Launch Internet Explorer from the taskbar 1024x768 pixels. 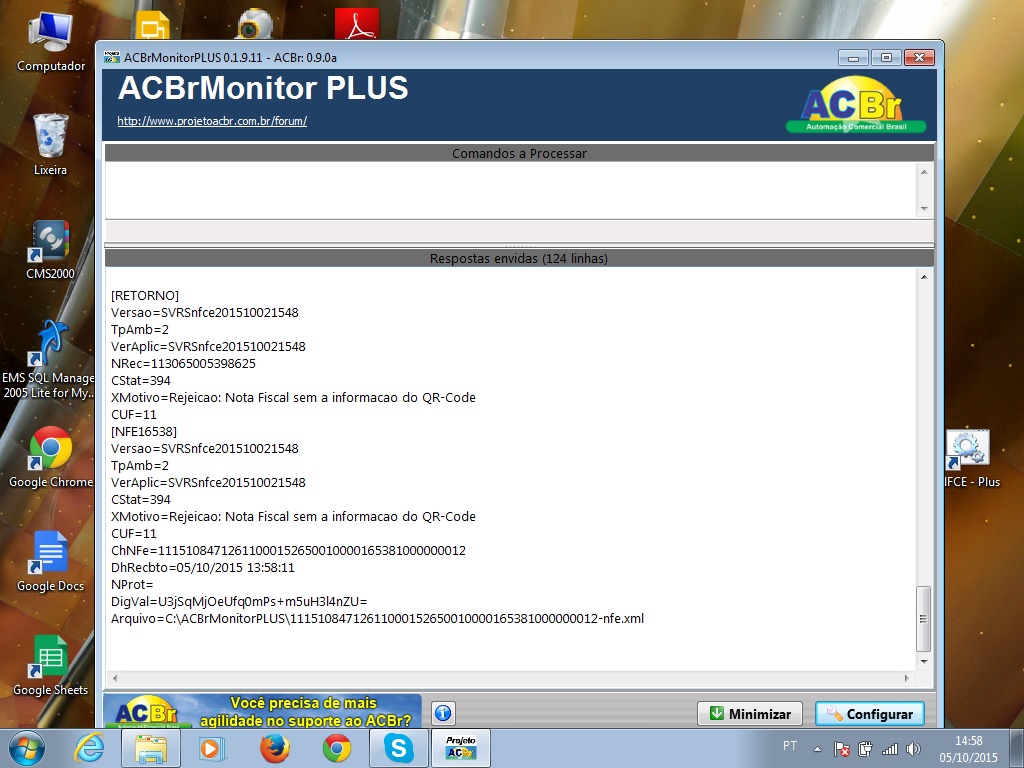[89, 748]
